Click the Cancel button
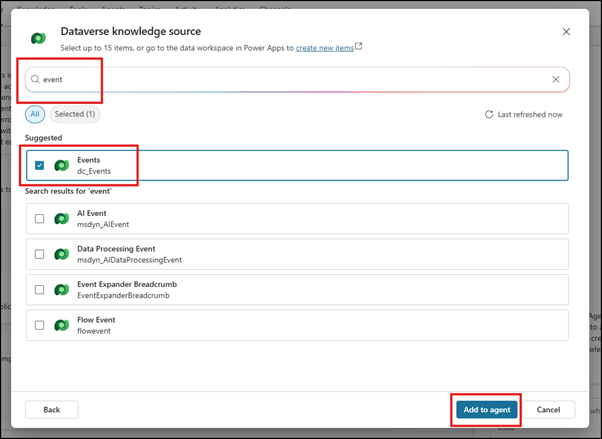The image size is (602, 439). click(x=548, y=410)
